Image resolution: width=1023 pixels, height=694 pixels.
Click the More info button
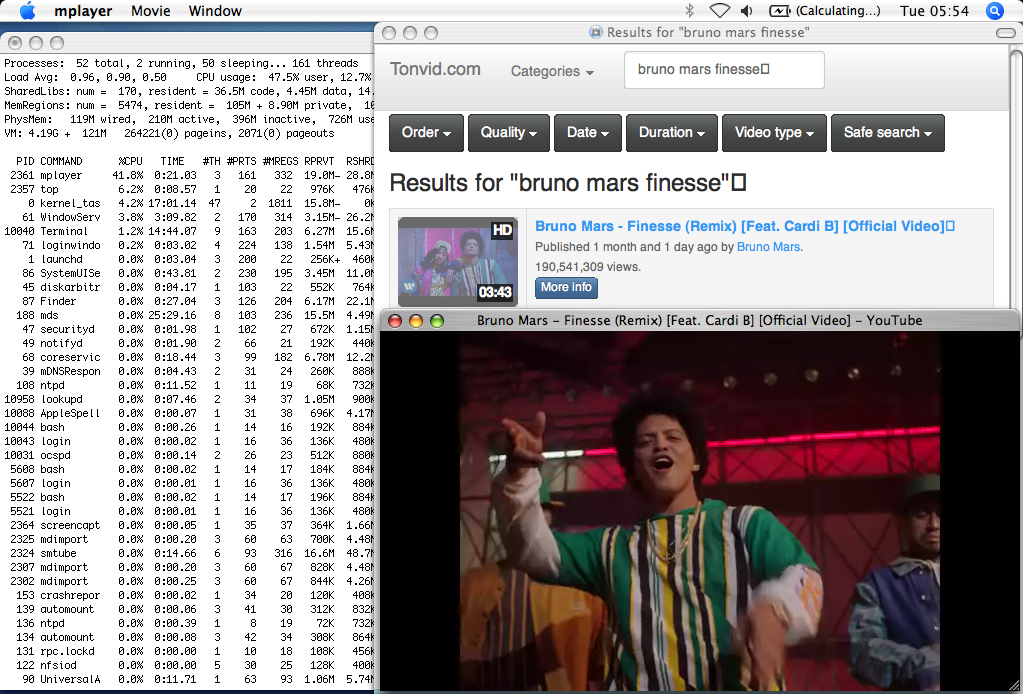(x=566, y=288)
